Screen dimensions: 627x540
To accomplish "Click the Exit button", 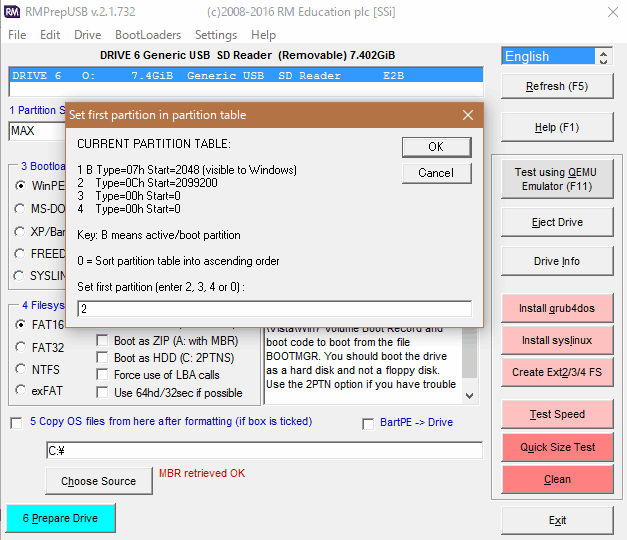I will click(x=557, y=520).
